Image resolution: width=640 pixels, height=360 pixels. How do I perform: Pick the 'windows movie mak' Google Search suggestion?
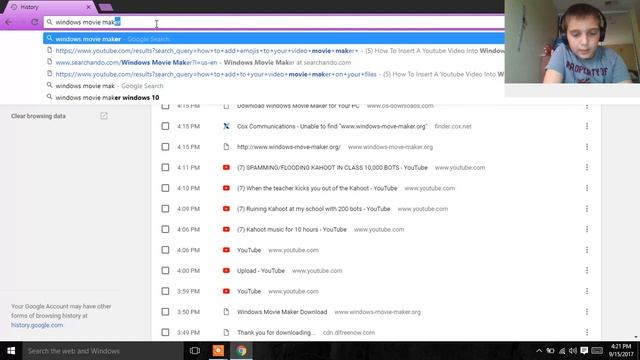(x=274, y=86)
